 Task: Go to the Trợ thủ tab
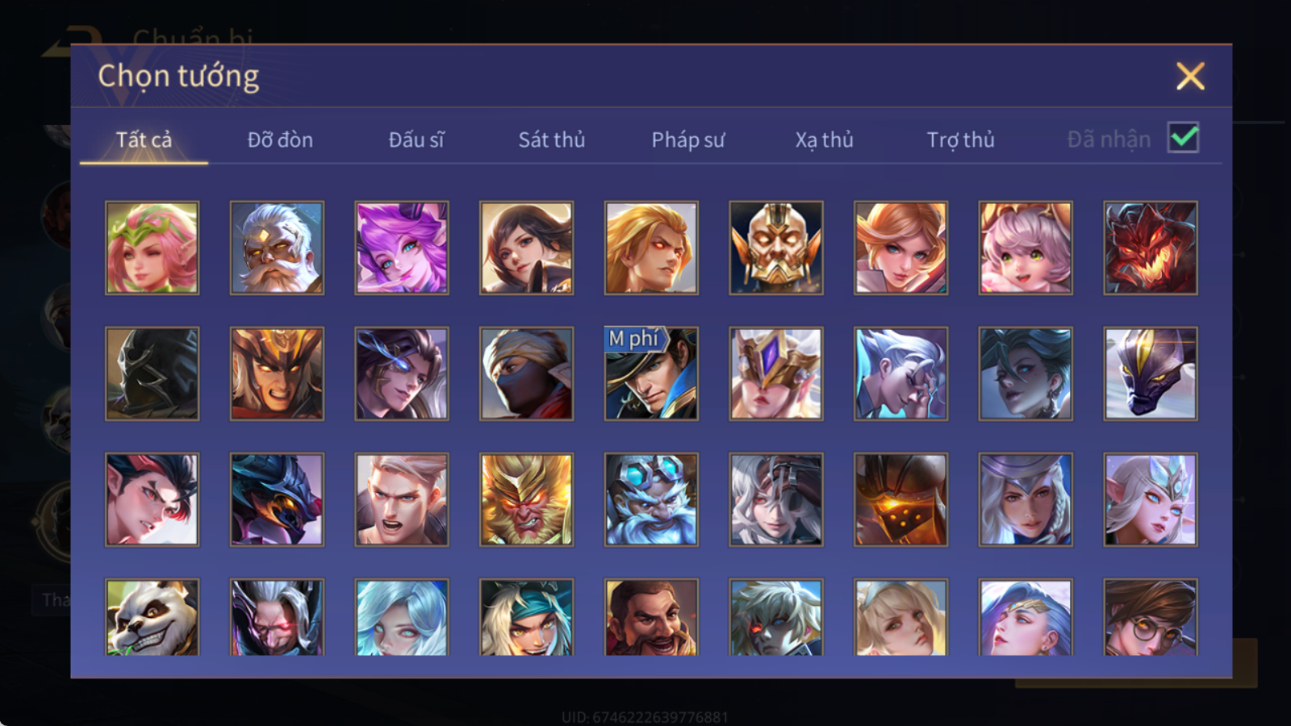(x=960, y=140)
